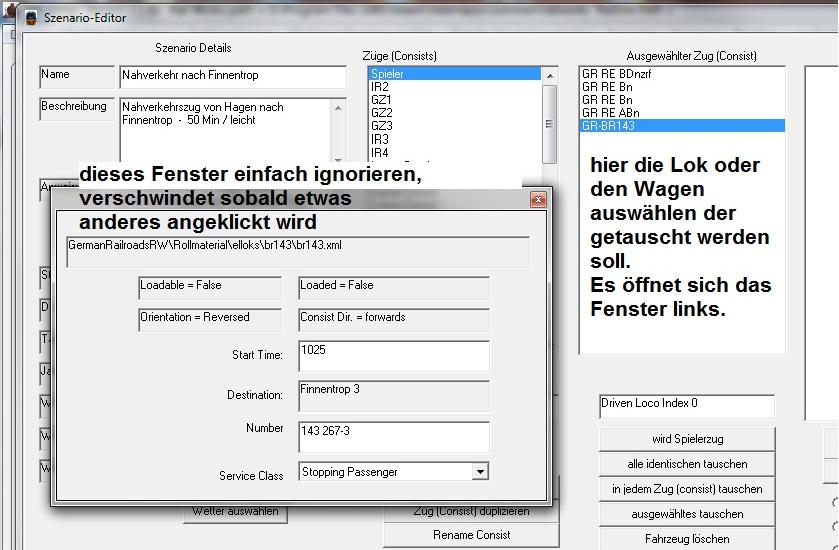Select the Spieler consist in the list

(454, 74)
